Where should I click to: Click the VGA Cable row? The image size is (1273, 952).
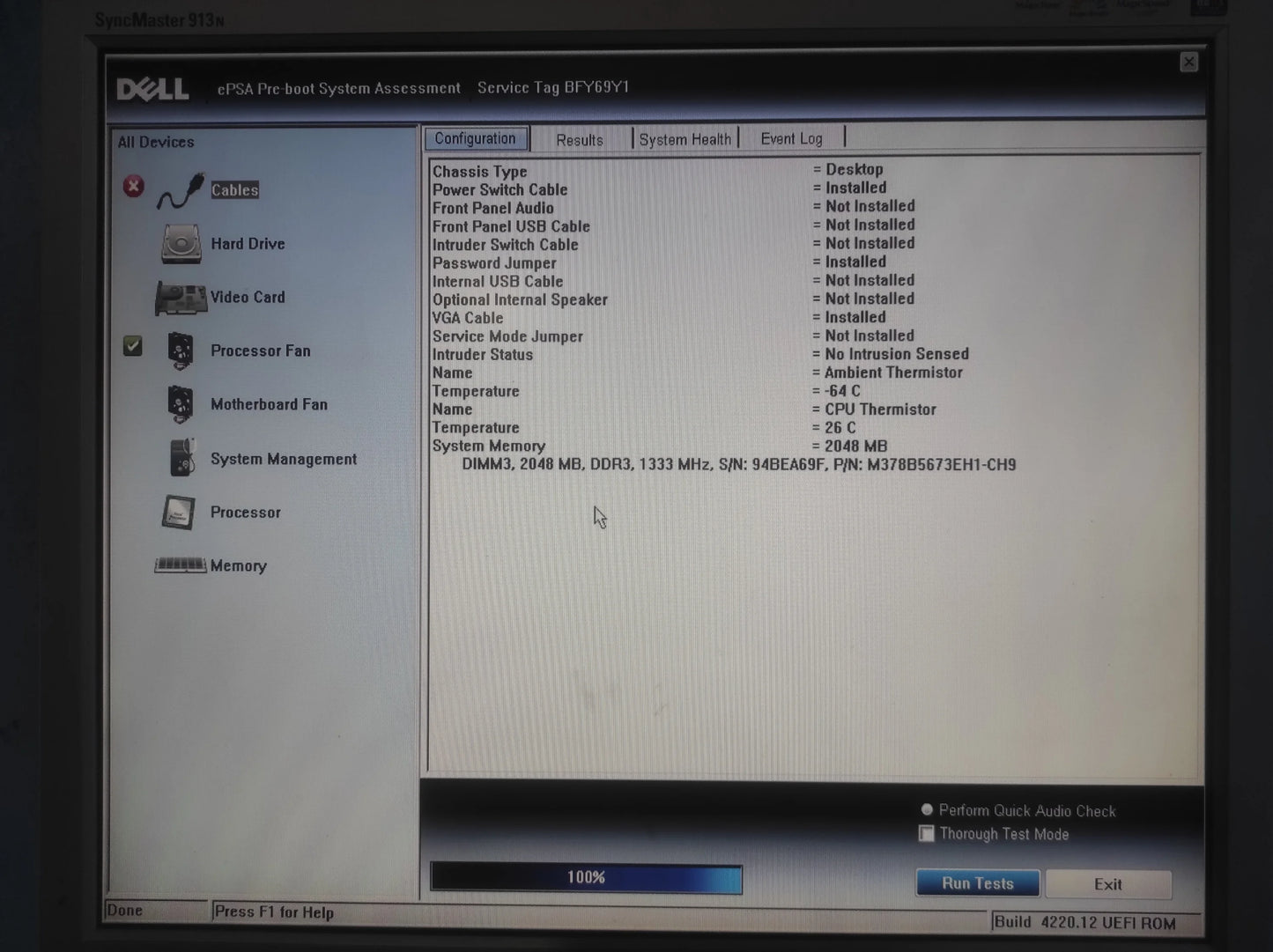[660, 318]
